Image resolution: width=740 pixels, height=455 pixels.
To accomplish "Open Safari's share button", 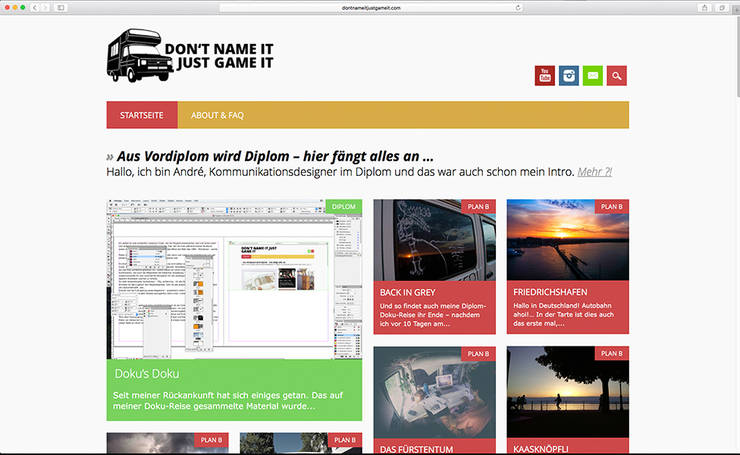I will point(704,8).
